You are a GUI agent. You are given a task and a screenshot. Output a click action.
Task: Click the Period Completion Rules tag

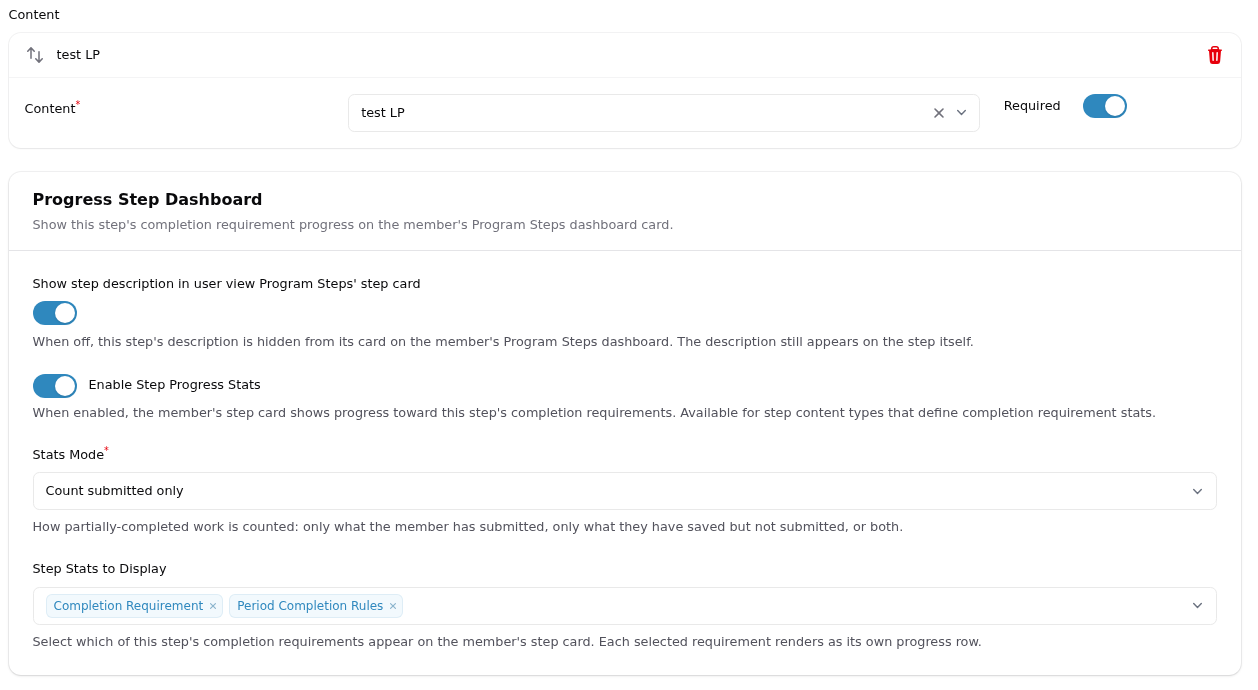point(310,606)
